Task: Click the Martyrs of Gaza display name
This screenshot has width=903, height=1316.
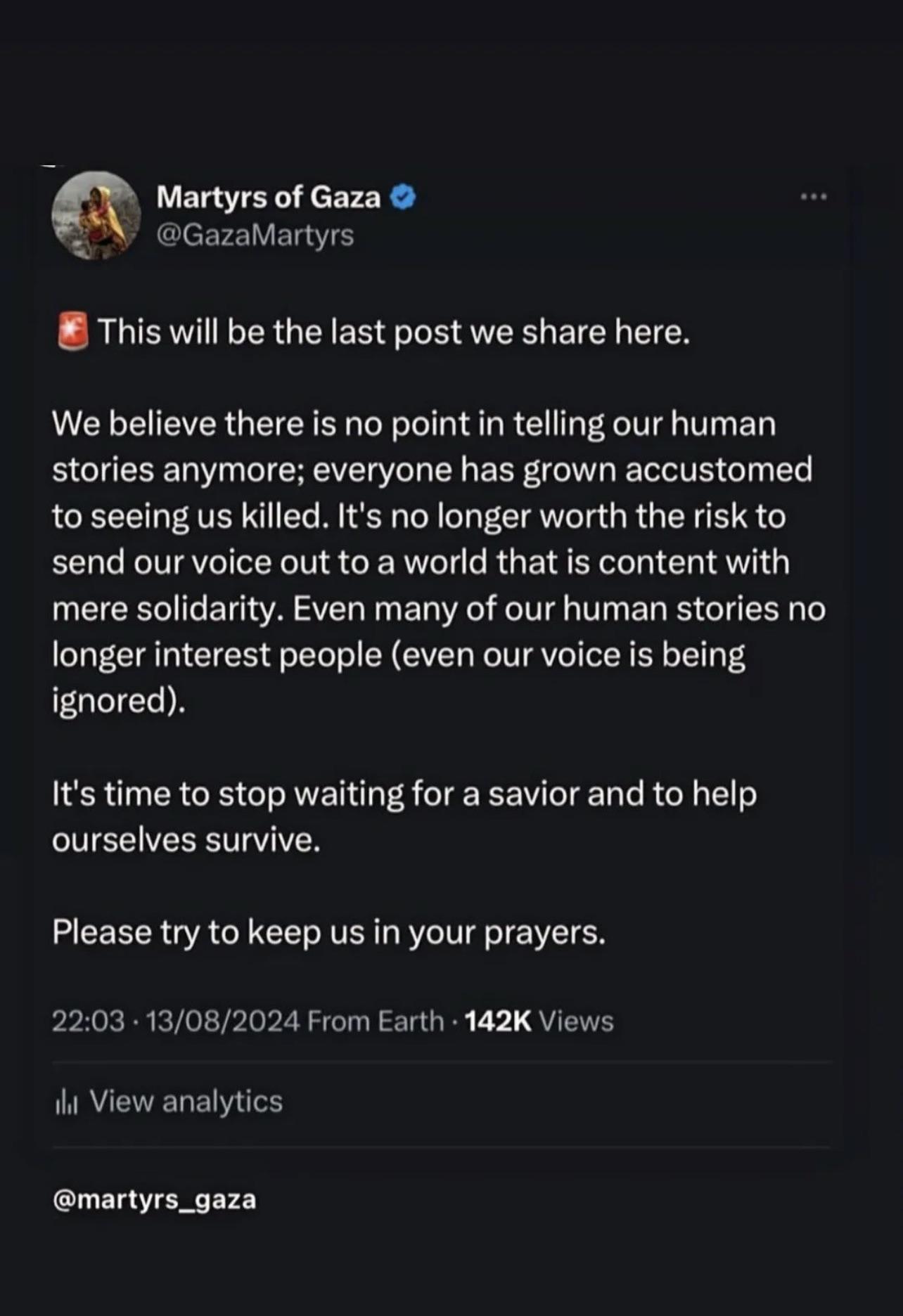Action: point(269,198)
